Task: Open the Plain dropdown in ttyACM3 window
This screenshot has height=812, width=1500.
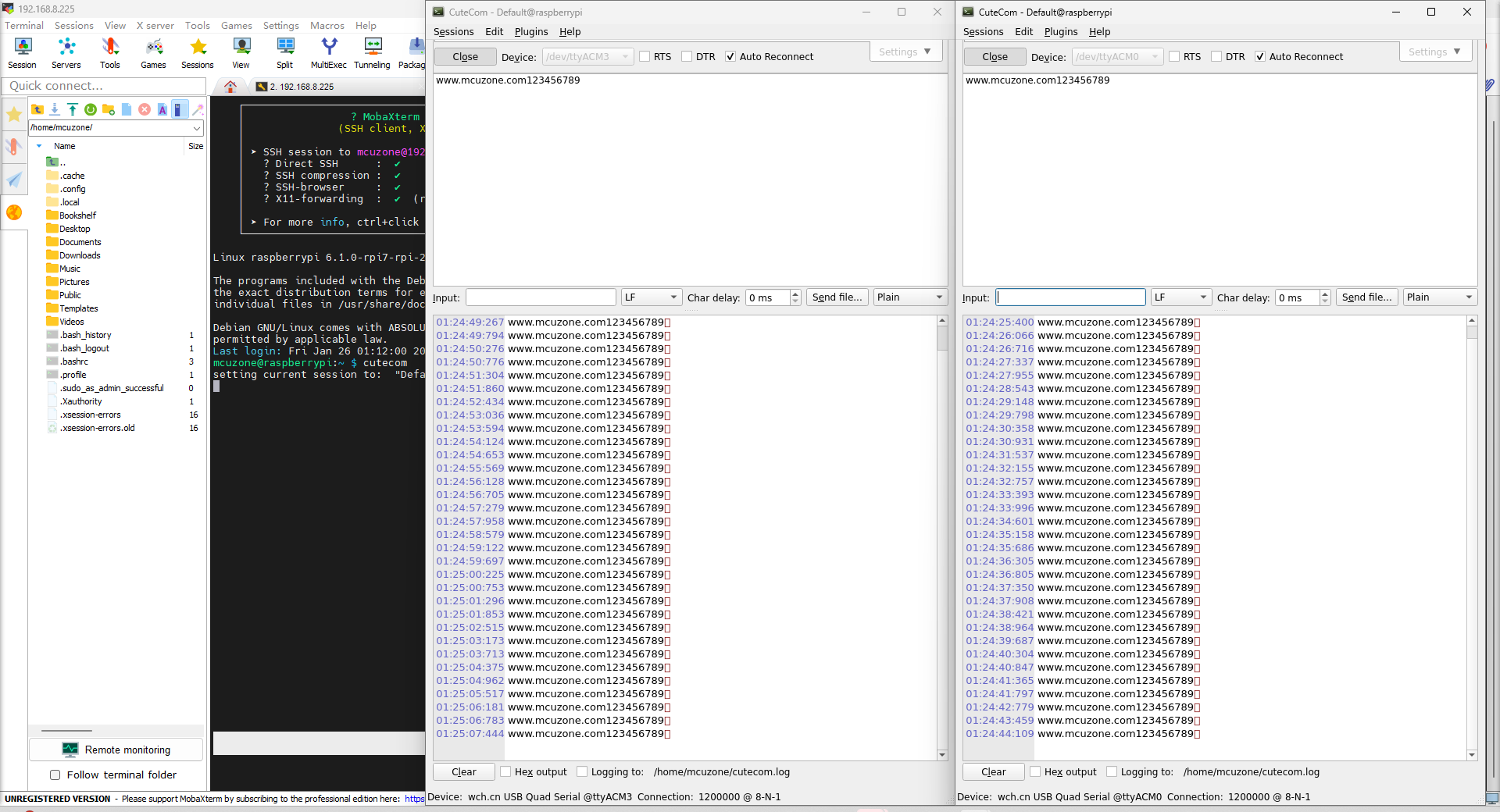Action: [910, 297]
